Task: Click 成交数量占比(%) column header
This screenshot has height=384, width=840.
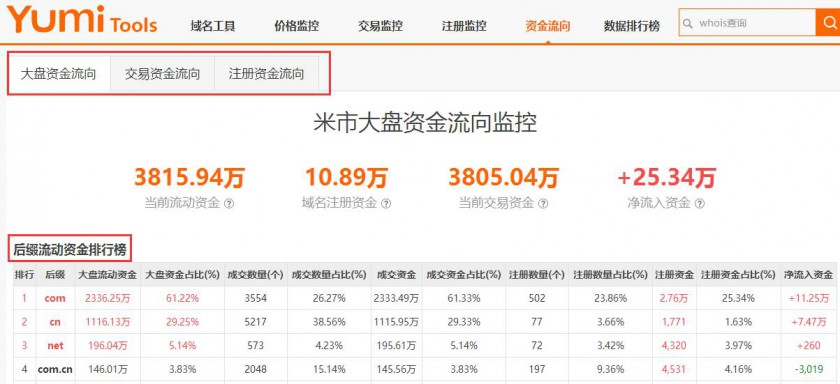Action: click(328, 275)
